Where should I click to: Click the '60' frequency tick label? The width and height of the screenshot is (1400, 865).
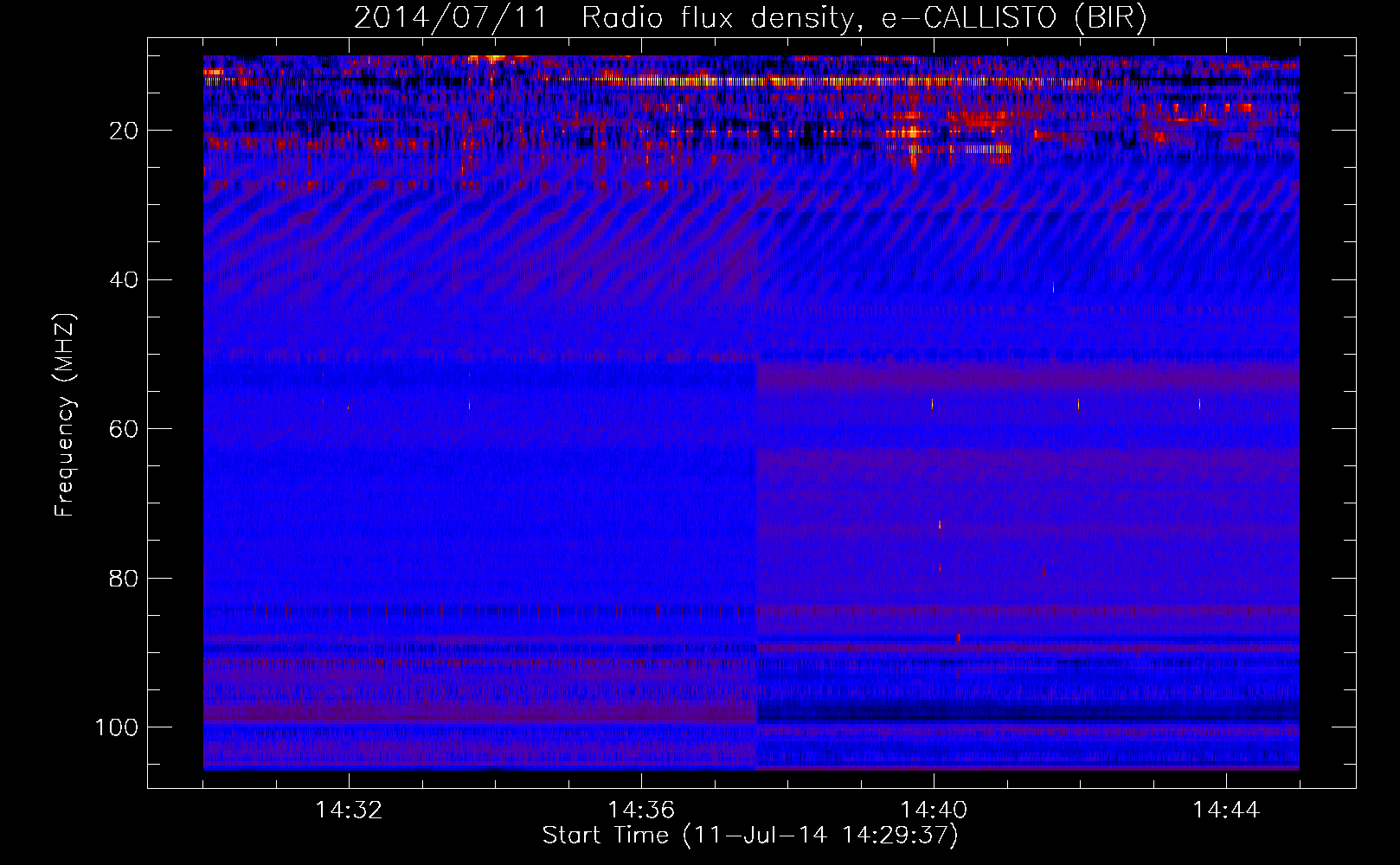point(124,429)
